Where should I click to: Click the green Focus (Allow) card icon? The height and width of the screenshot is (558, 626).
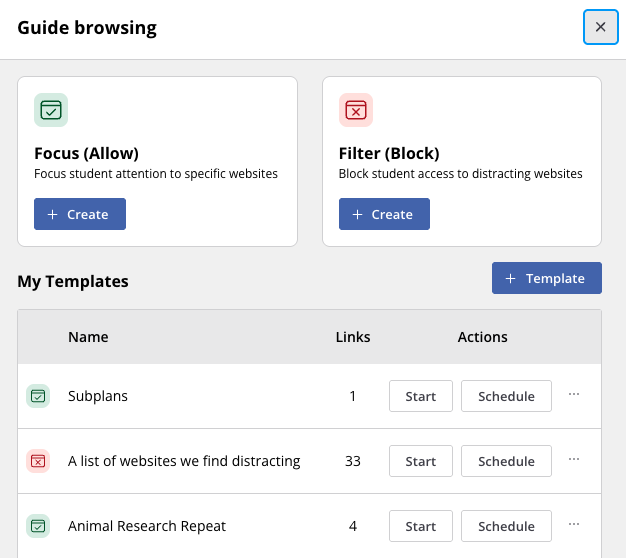(51, 110)
